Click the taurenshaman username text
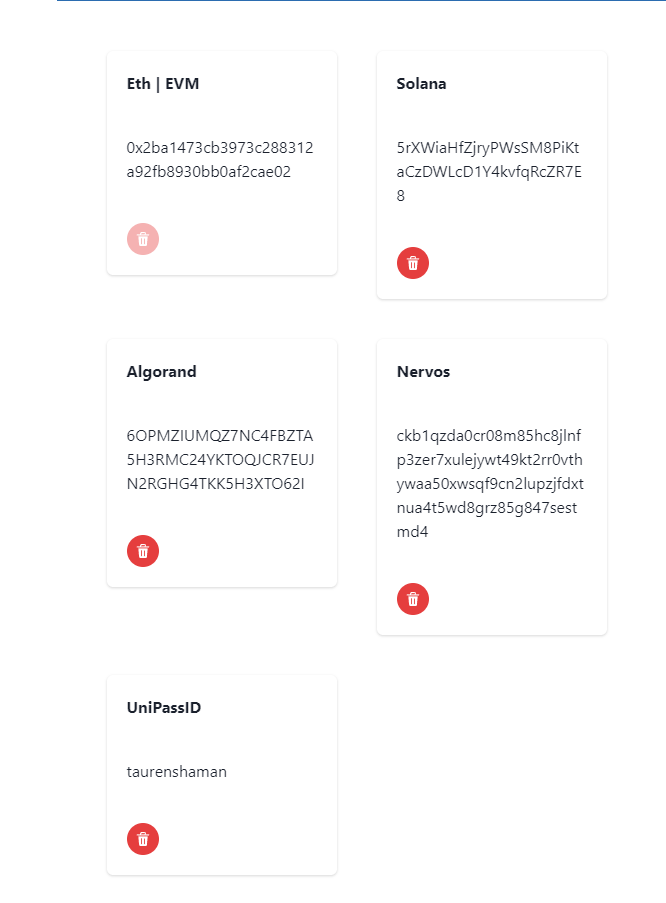Screen dimensions: 666x903 click(x=177, y=772)
